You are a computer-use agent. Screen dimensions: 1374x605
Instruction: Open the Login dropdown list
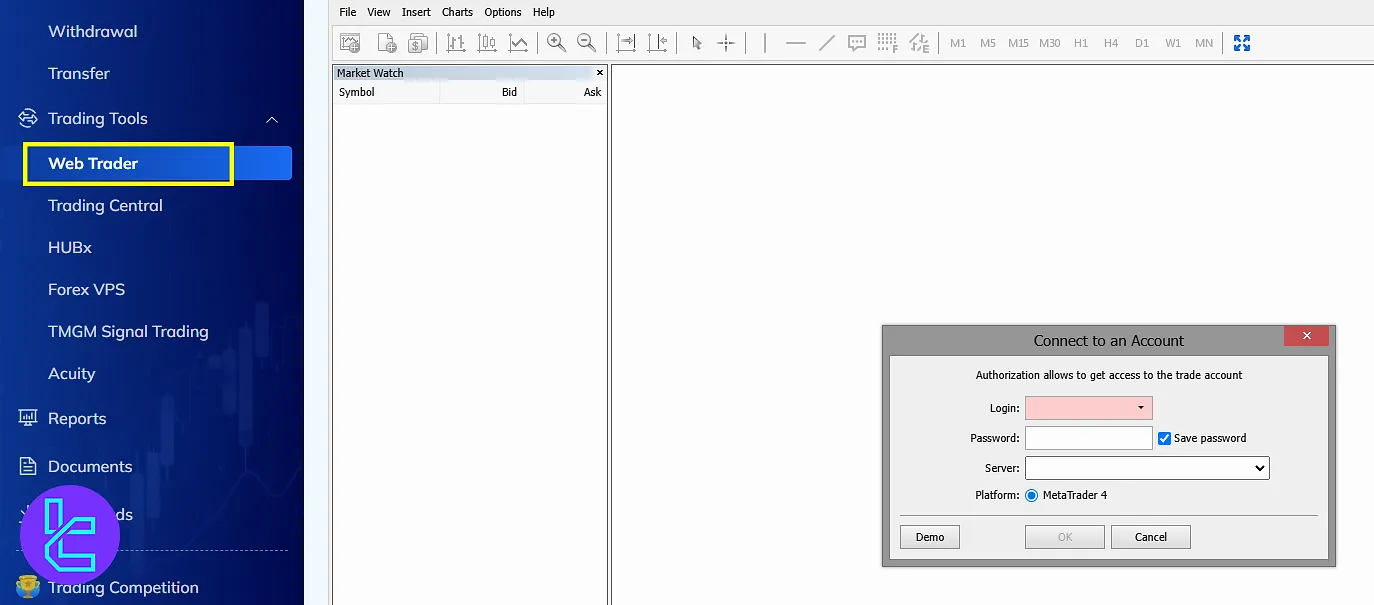(1141, 408)
